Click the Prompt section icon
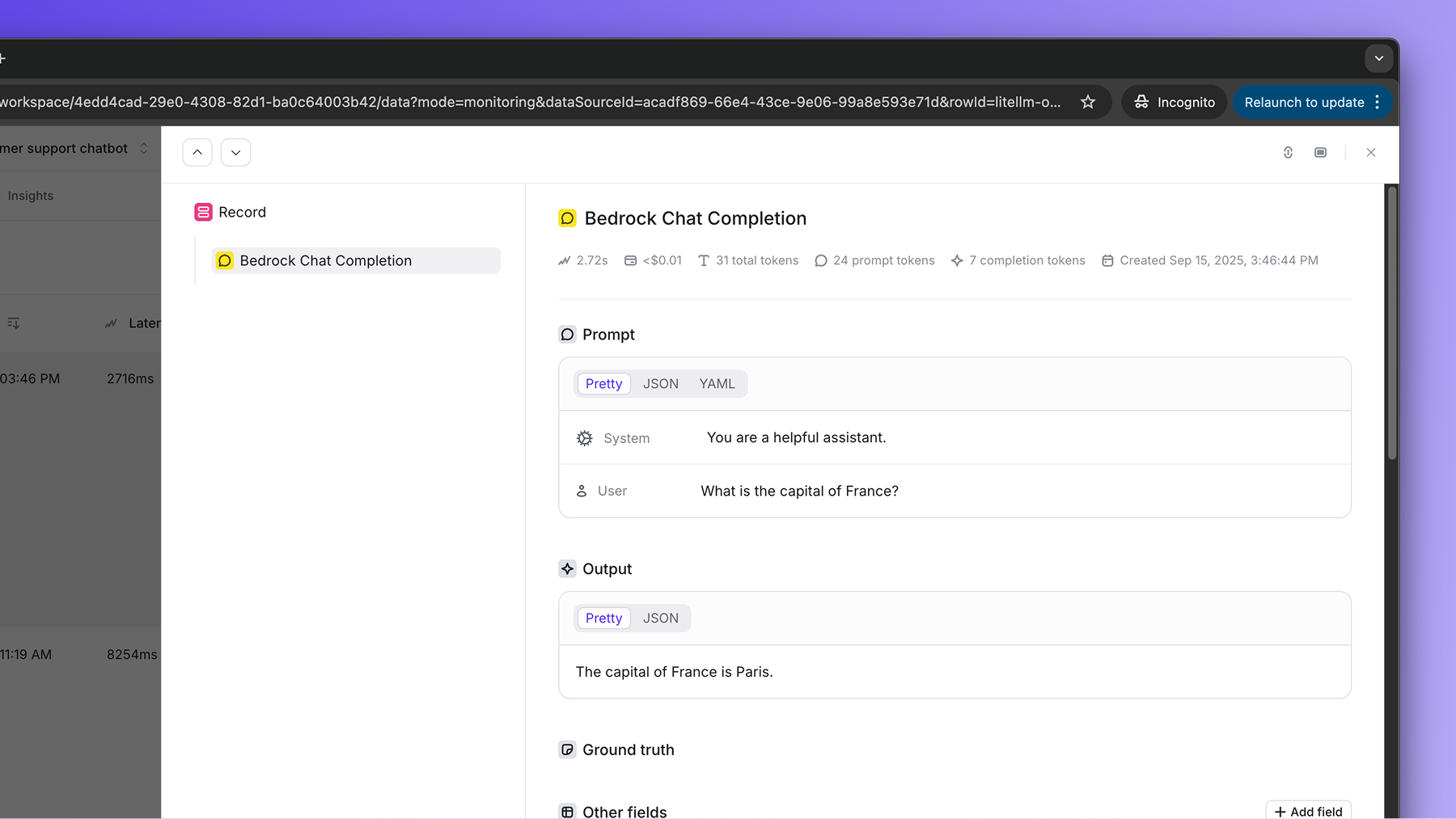This screenshot has height=819, width=1456. click(567, 335)
